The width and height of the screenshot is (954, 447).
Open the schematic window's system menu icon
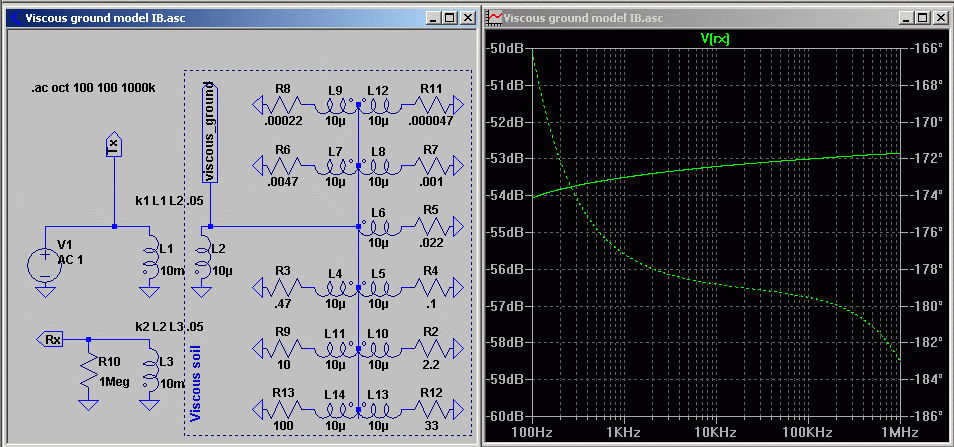point(15,18)
